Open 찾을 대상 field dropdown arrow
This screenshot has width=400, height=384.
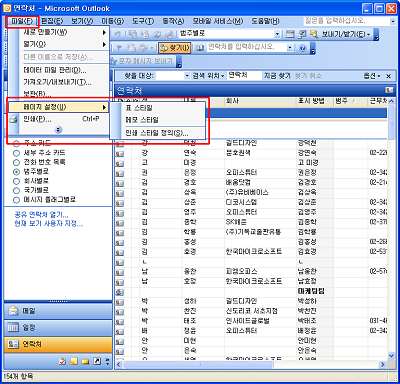187,76
